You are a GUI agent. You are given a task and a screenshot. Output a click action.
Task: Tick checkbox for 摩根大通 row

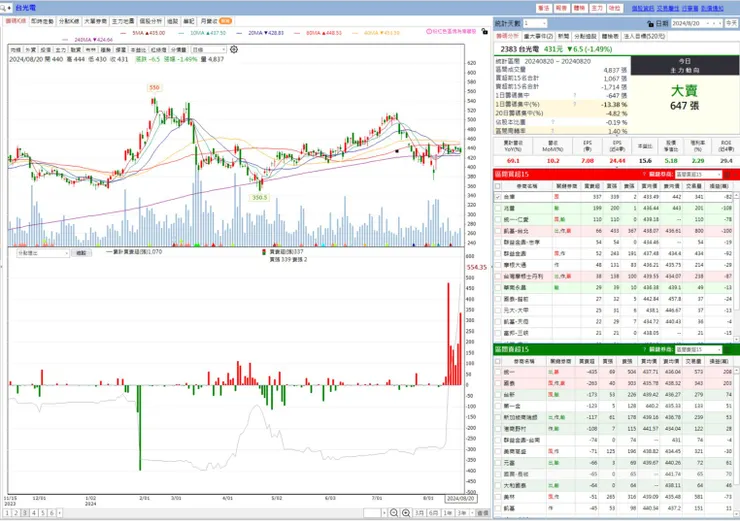pos(498,265)
